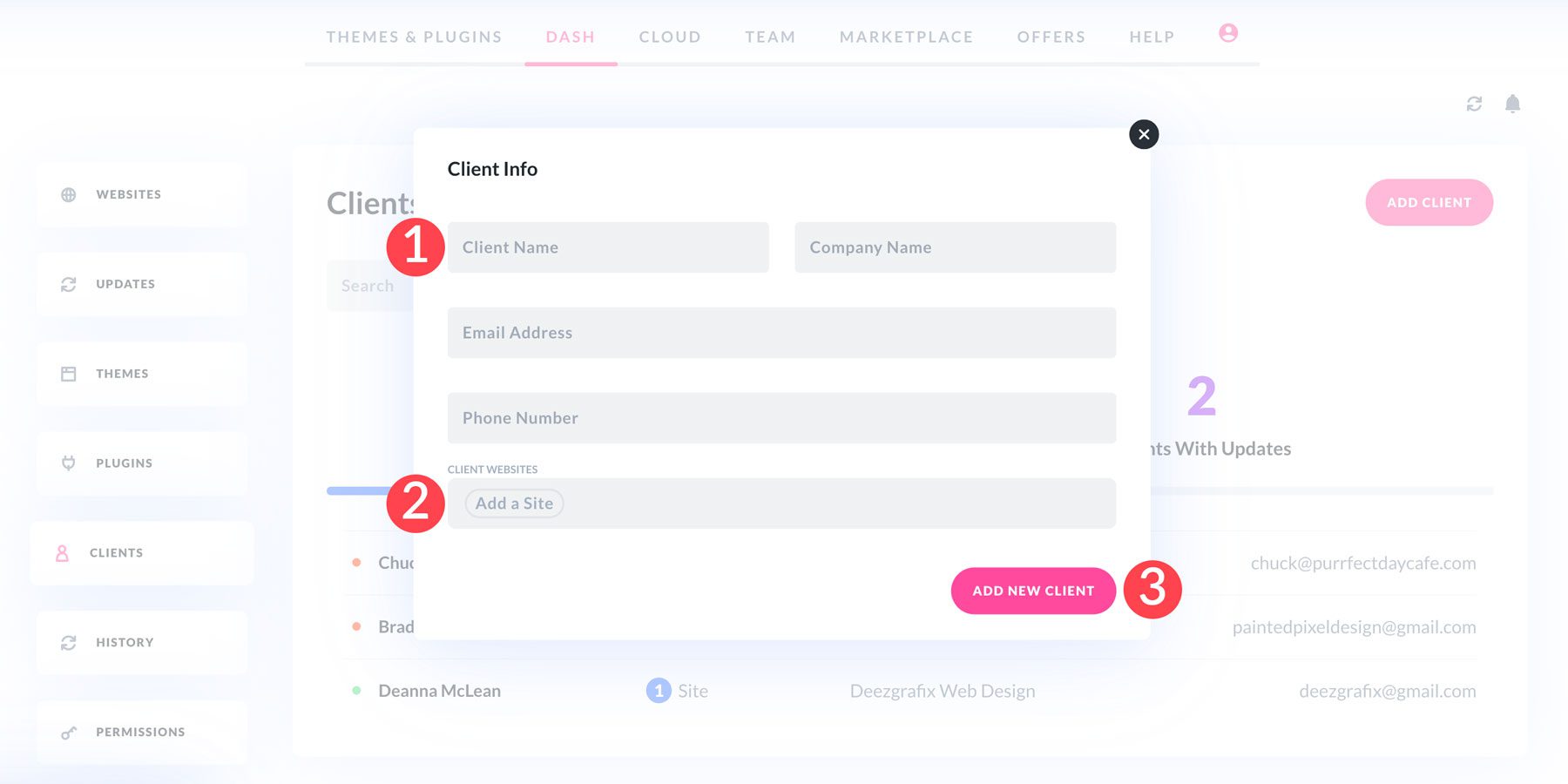Close the Client Info dialog
1568x784 pixels.
click(1143, 134)
